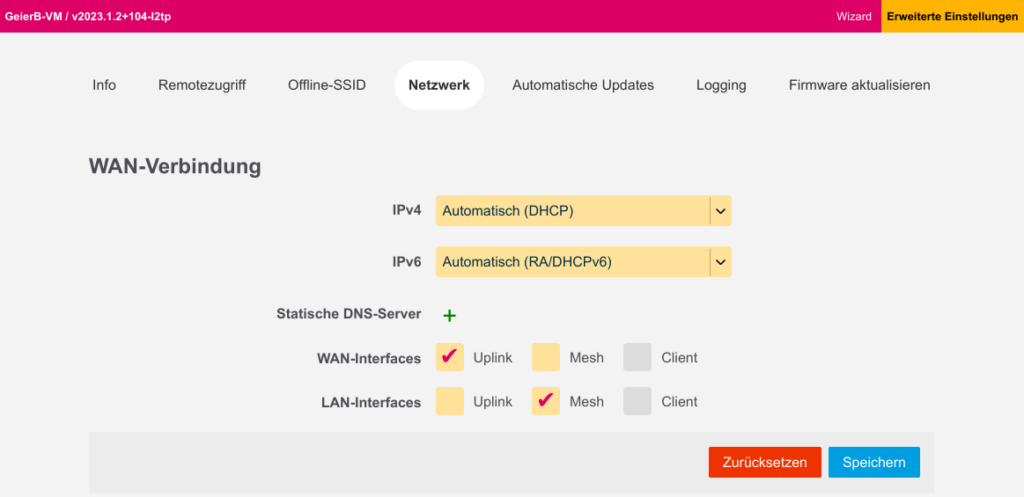Switch to Wizard mode link

(x=854, y=16)
